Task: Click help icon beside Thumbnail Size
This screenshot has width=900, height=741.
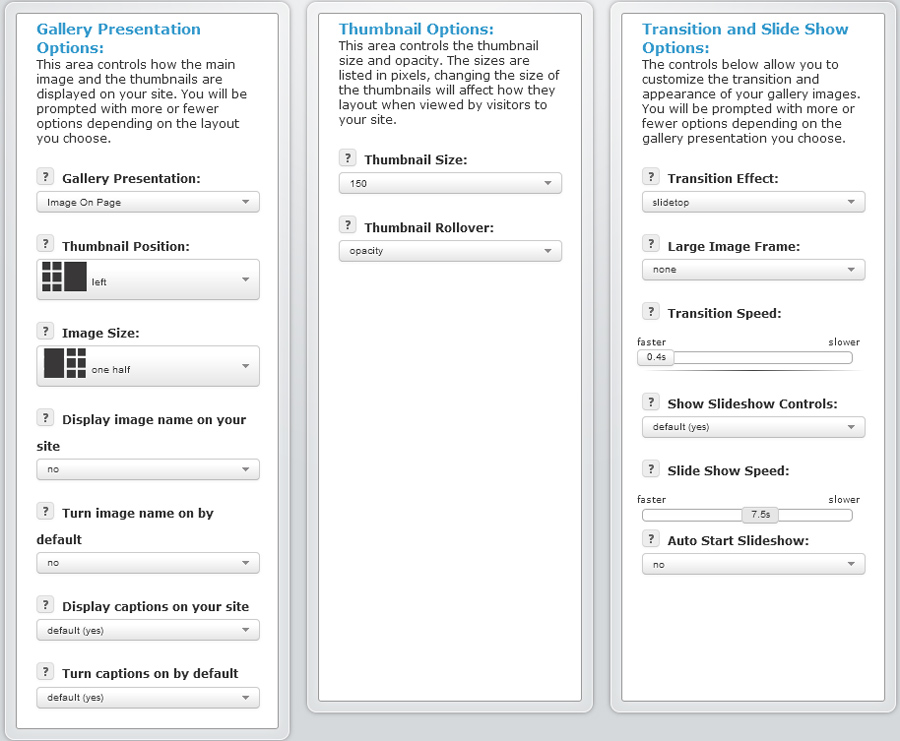Action: (x=347, y=158)
